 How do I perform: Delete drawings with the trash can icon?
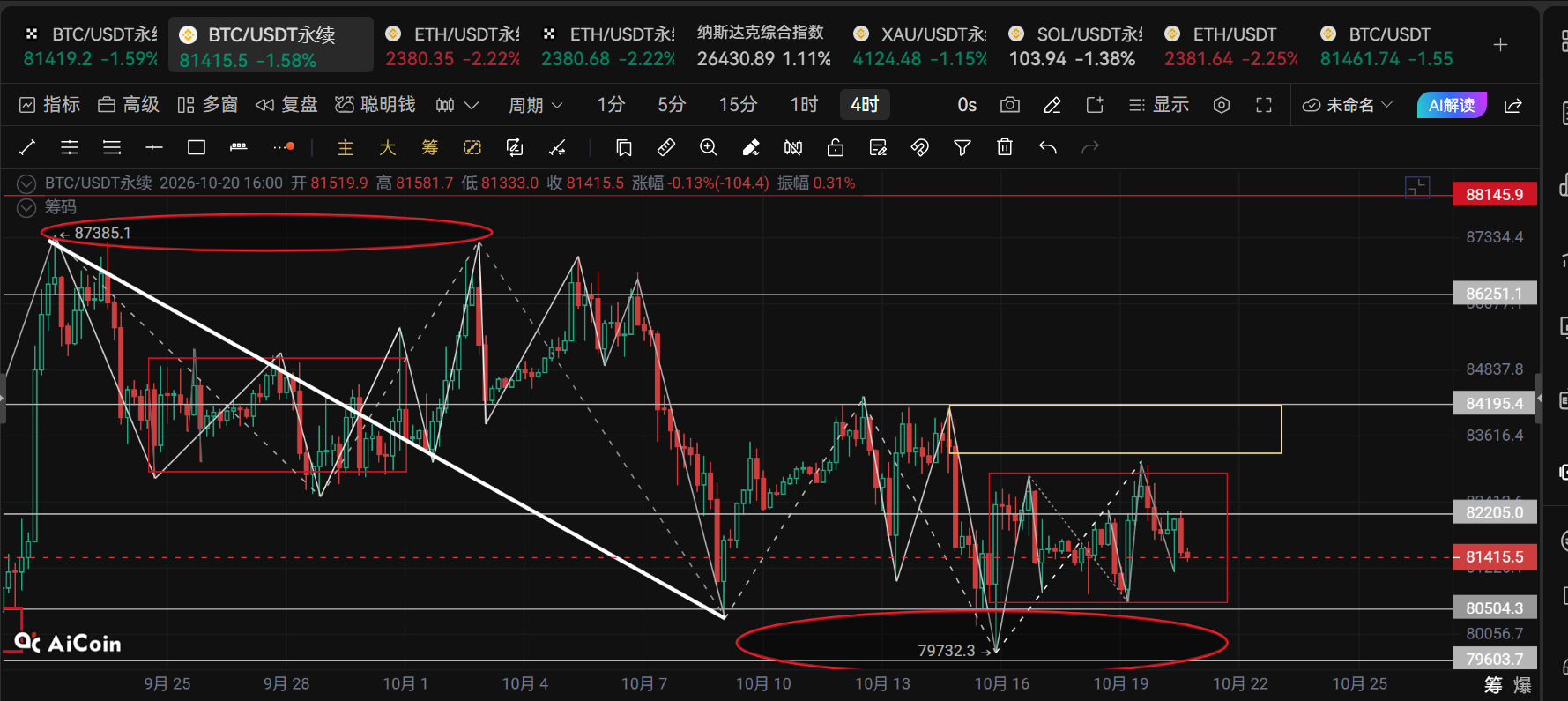click(1005, 147)
